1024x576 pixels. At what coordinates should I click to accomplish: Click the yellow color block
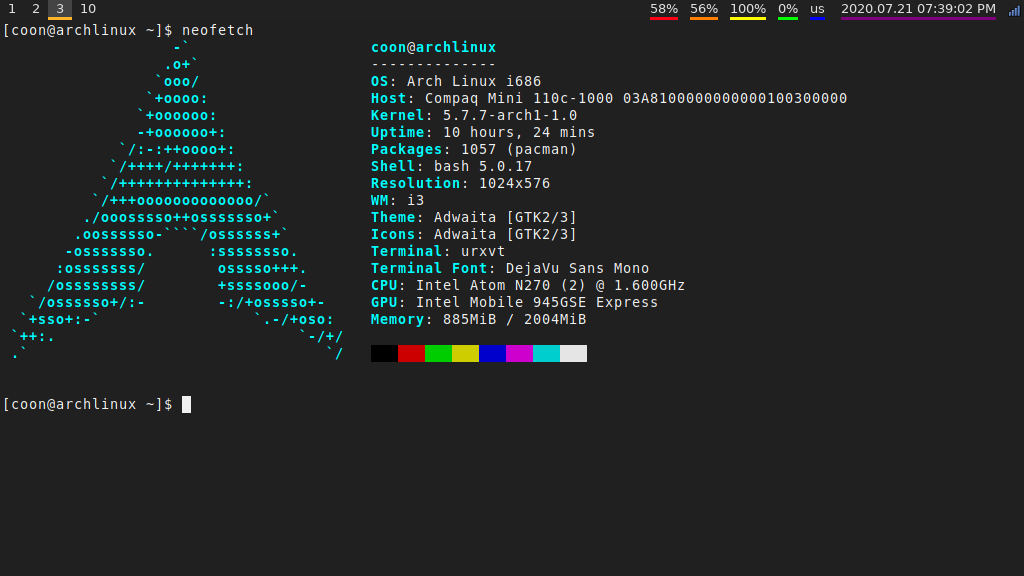coord(466,353)
